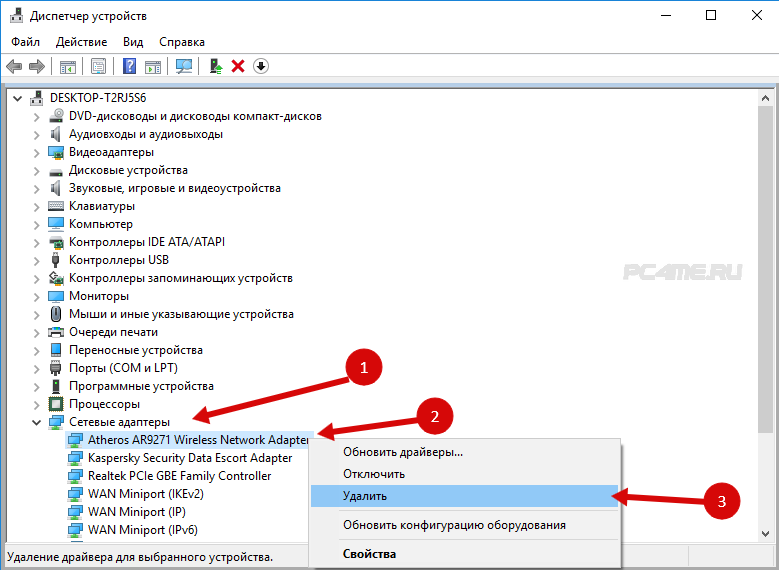This screenshot has width=779, height=570.
Task: Choose Обновить конфигурацию оборудования menu entry
Action: pos(465,525)
